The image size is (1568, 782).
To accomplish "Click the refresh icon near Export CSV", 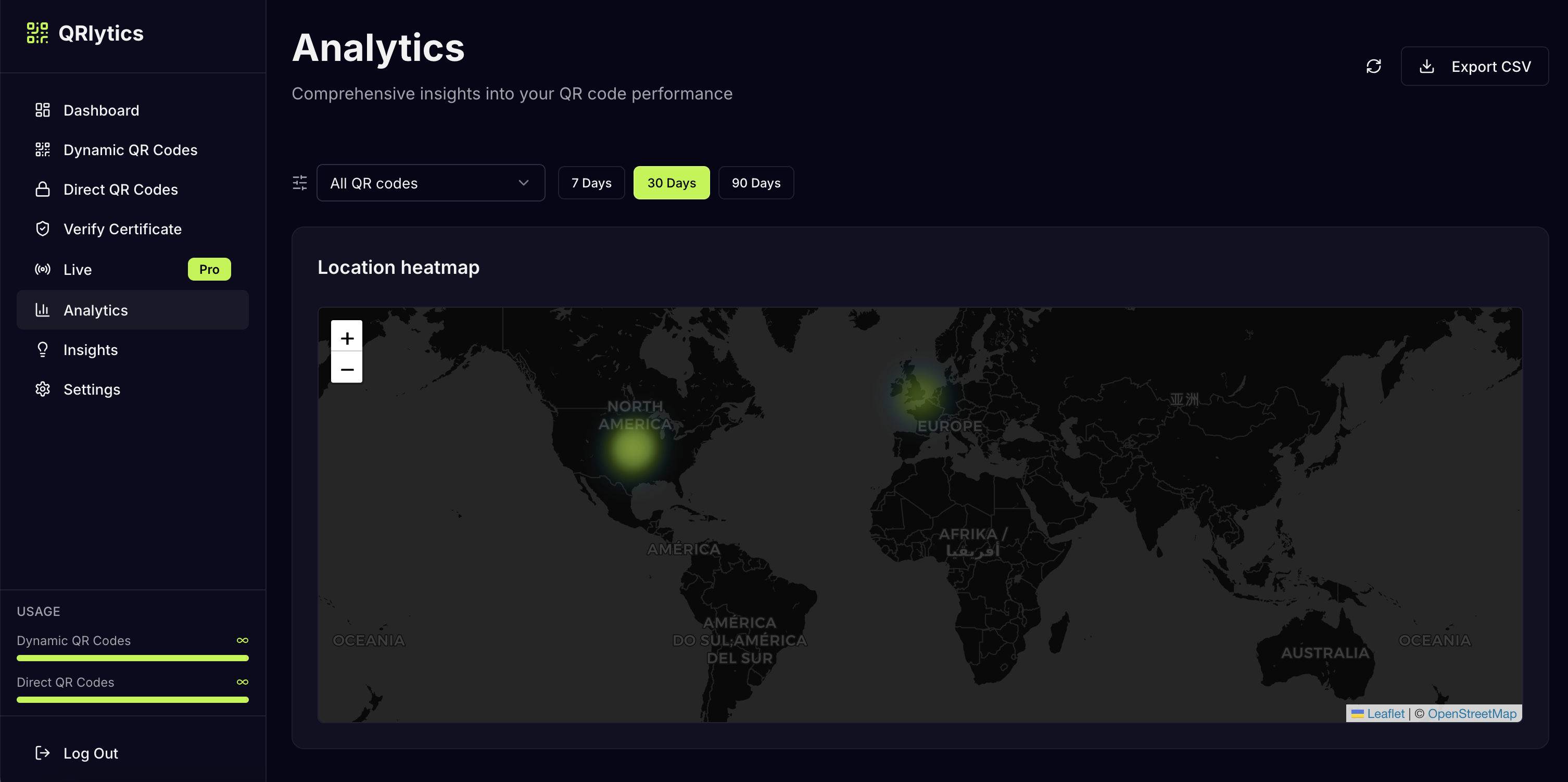I will point(1374,66).
